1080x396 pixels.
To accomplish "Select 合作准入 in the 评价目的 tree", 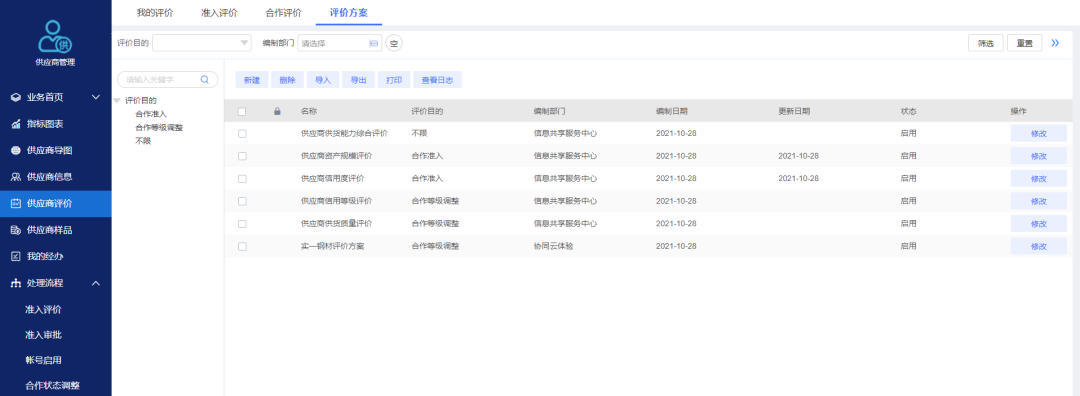I will [x=151, y=114].
